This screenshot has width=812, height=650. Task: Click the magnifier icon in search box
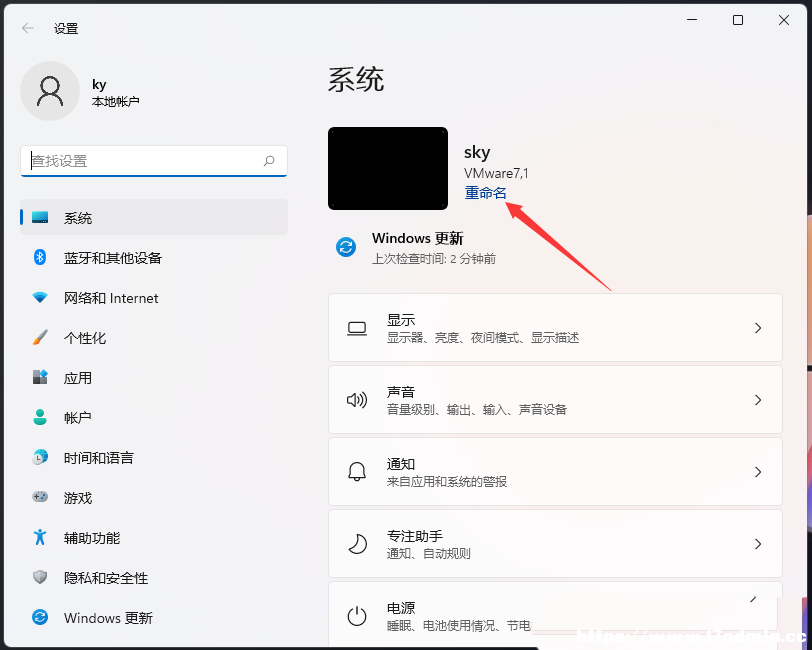269,161
